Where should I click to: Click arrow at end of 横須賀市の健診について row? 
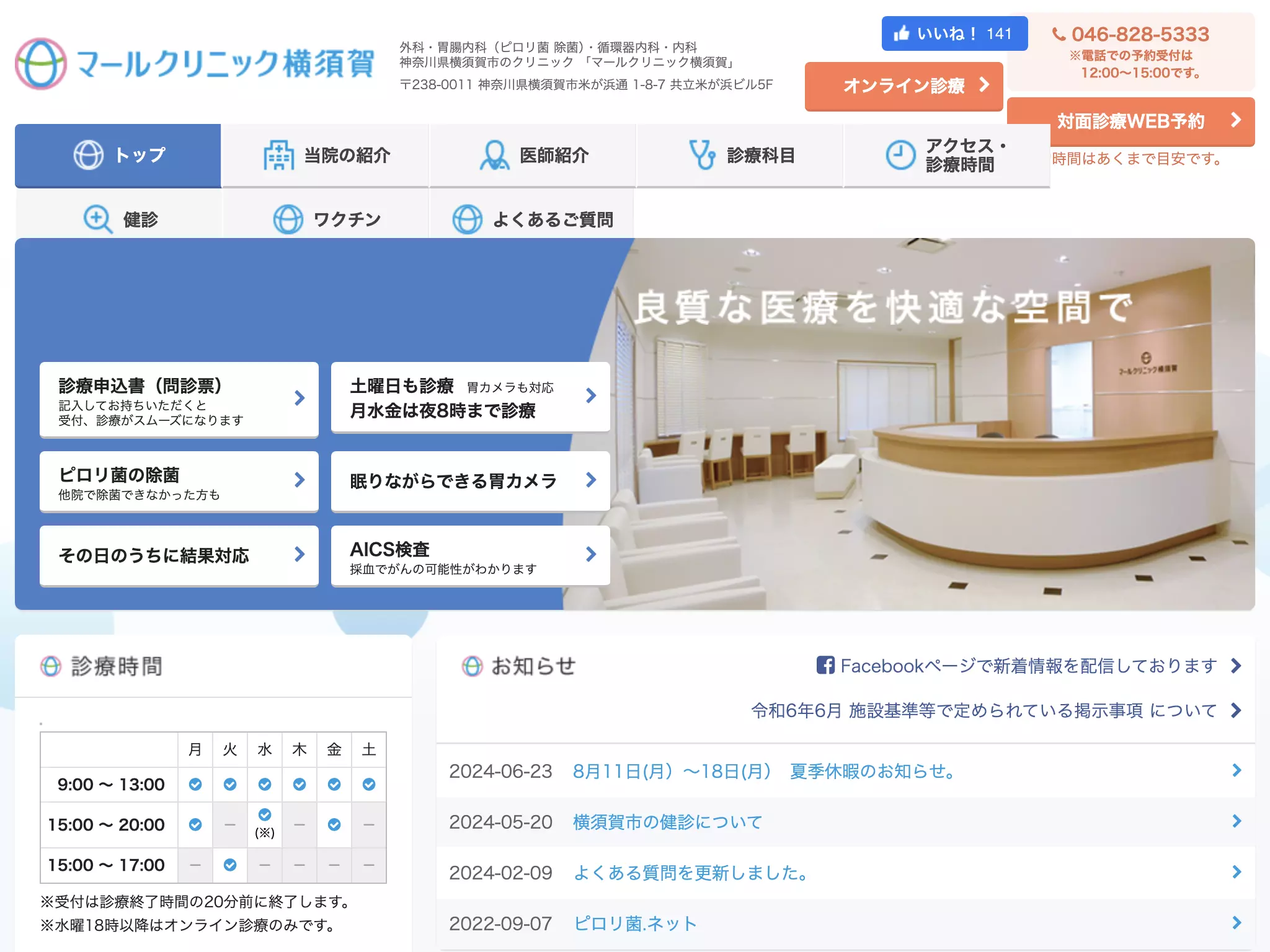[1237, 821]
